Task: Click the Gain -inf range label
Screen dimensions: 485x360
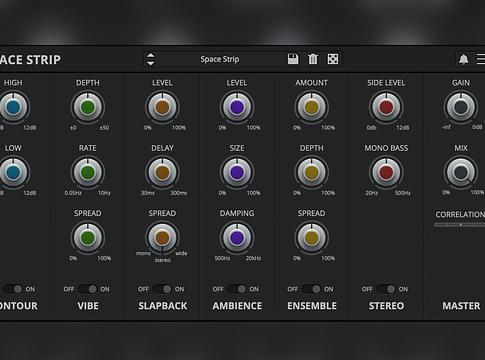Action: pyautogui.click(x=446, y=128)
